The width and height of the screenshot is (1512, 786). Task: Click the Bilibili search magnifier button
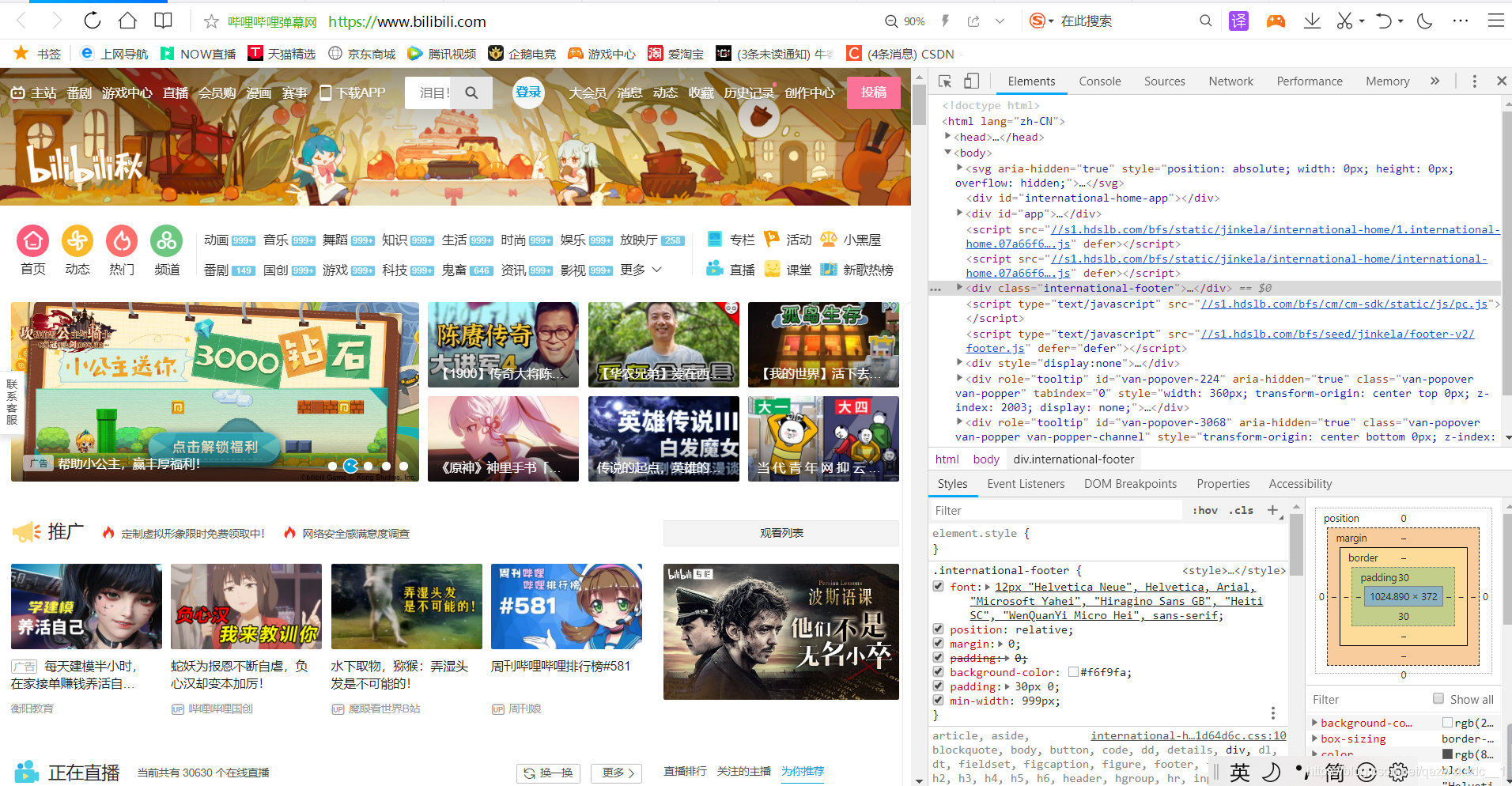pyautogui.click(x=471, y=93)
